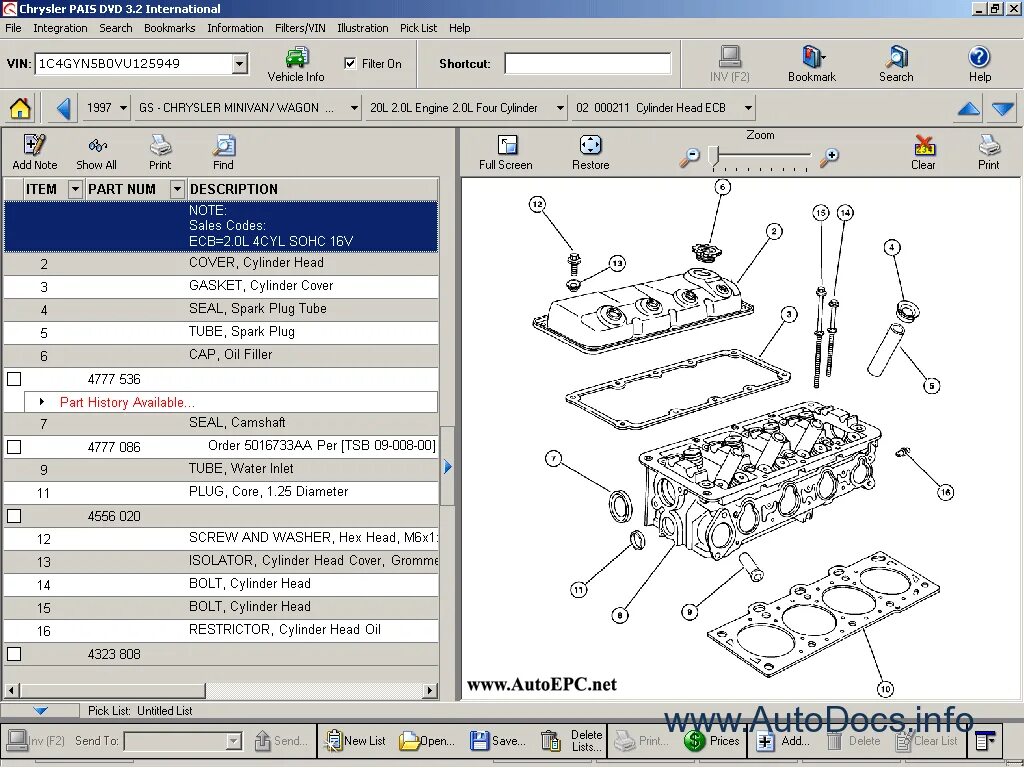Click callout 10 for the head gasket

pyautogui.click(x=885, y=689)
